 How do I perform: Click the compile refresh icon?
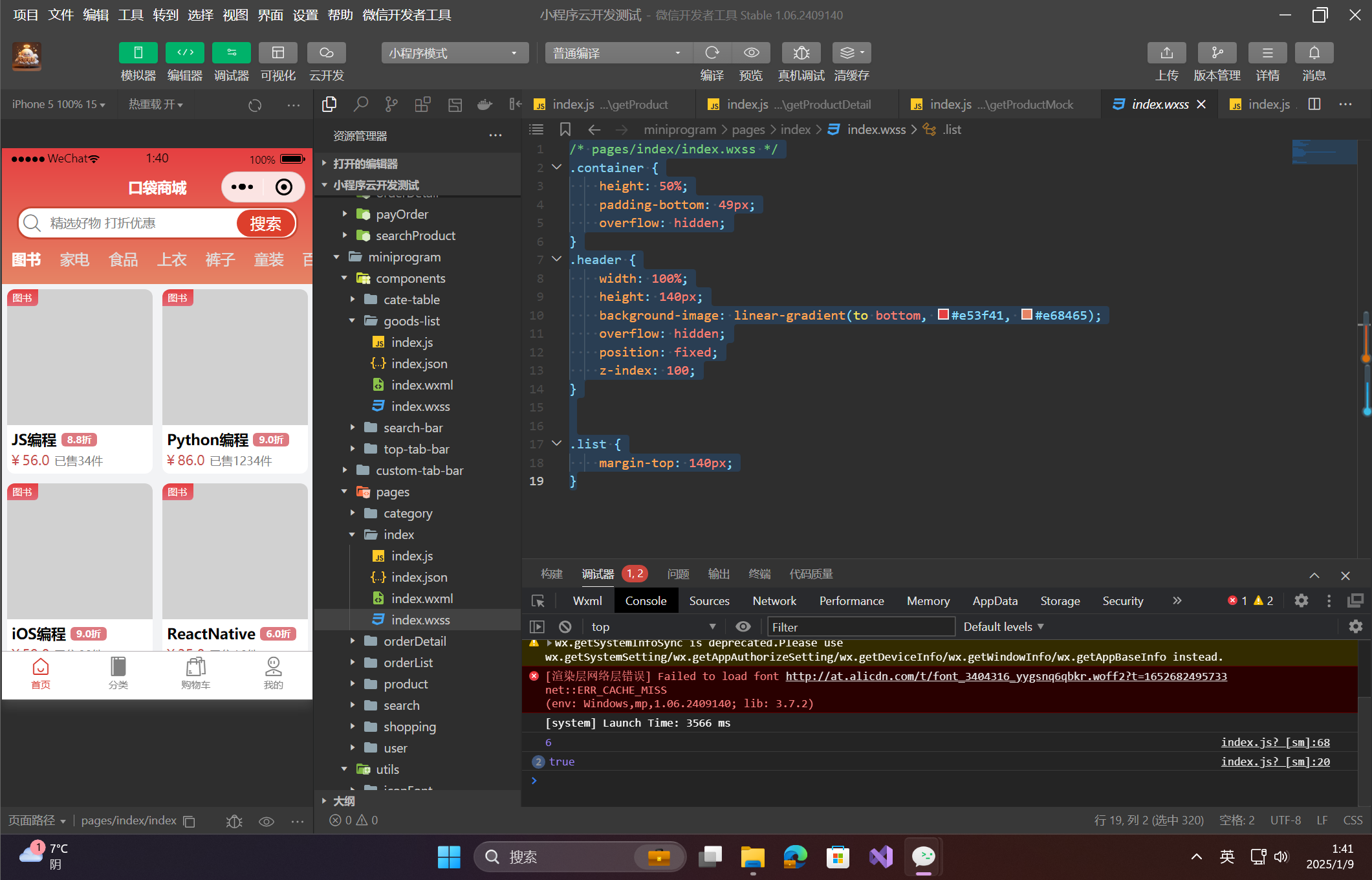point(712,53)
